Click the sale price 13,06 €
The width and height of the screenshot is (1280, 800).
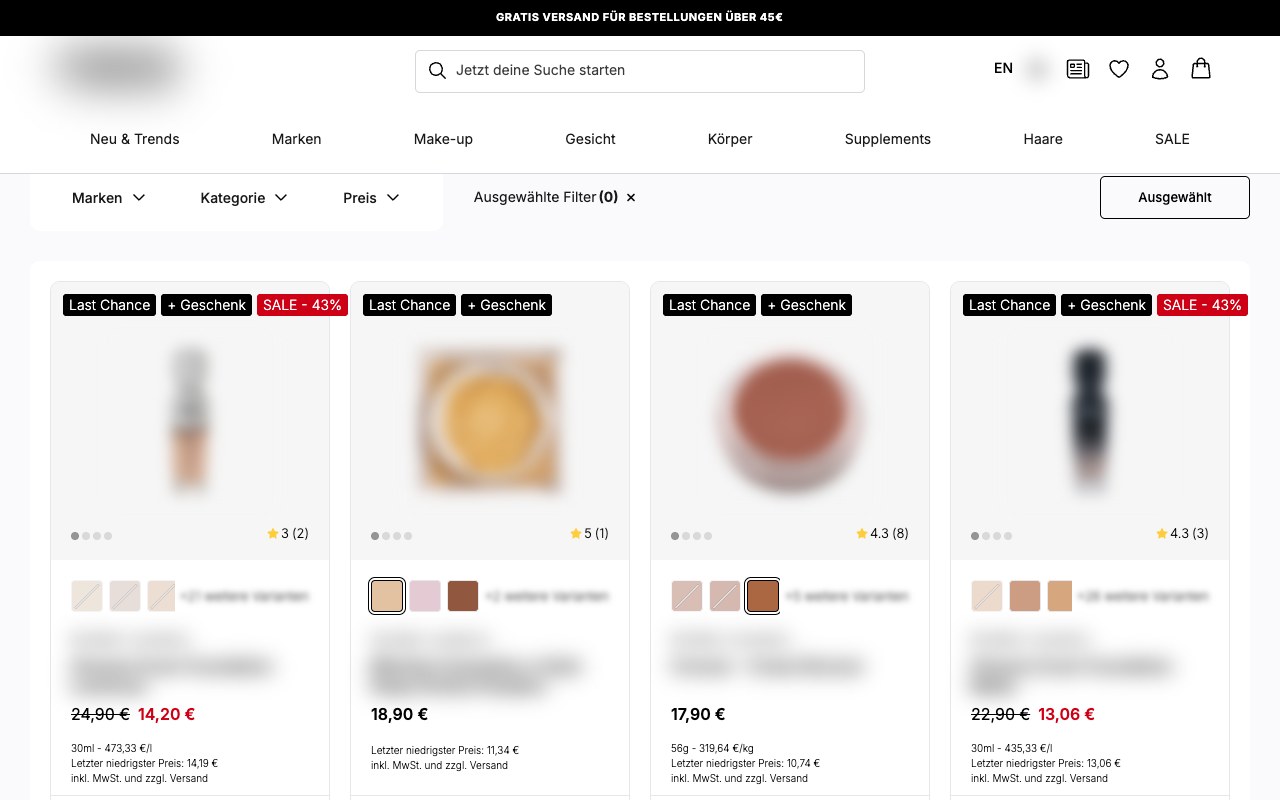pos(1066,714)
